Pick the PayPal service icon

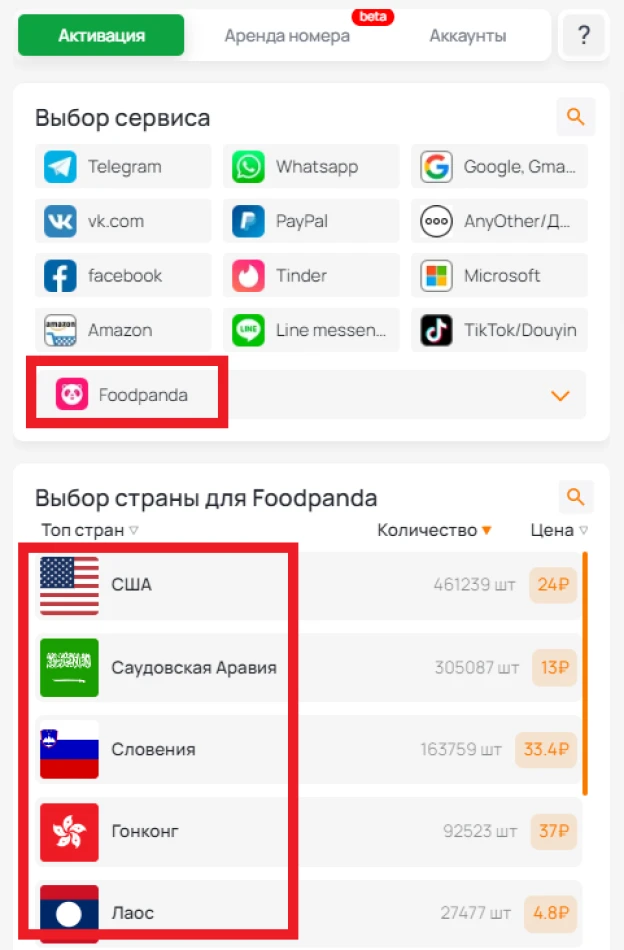[248, 221]
